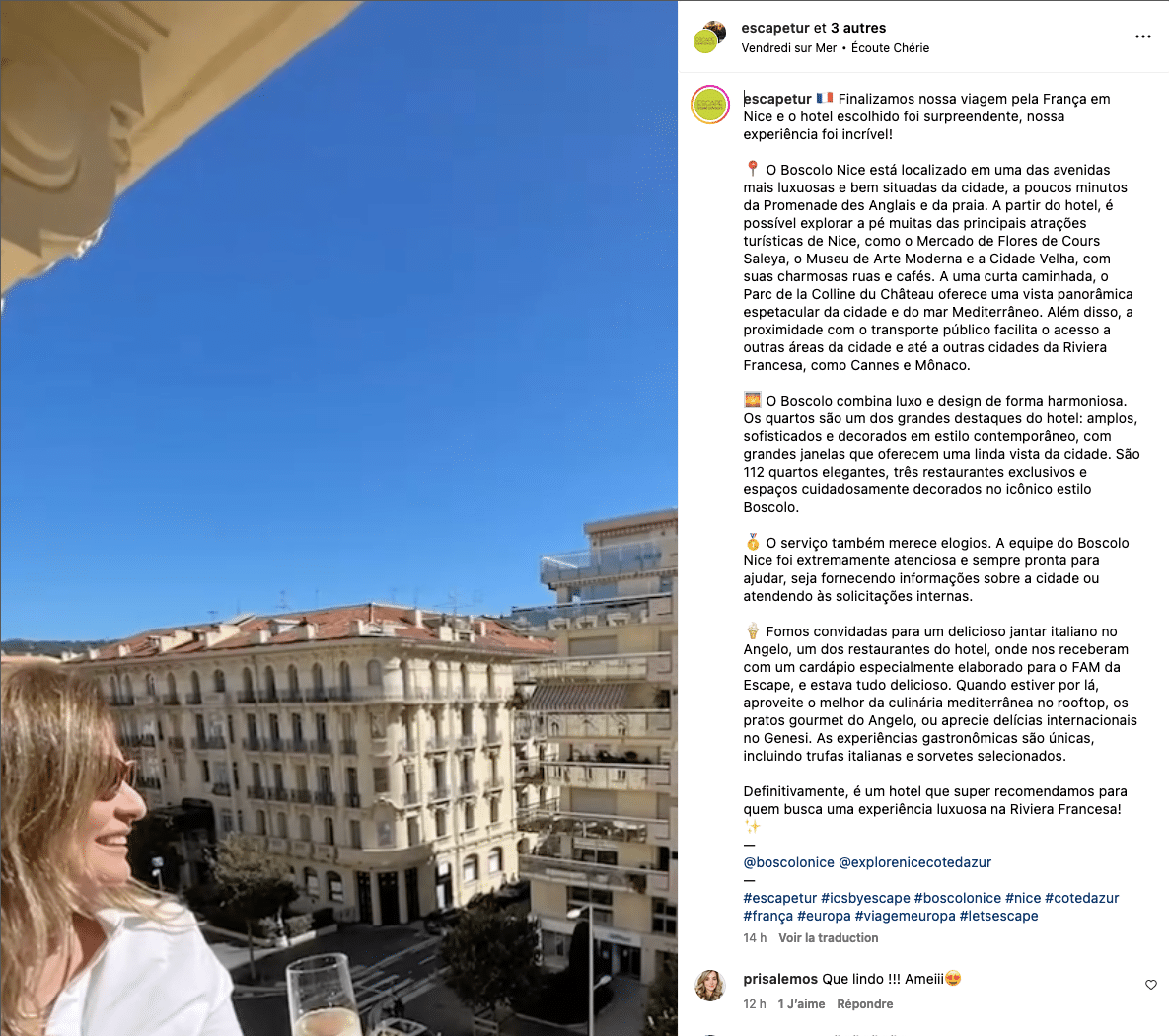Click Répondre under the prisalemos comment

click(x=865, y=1003)
